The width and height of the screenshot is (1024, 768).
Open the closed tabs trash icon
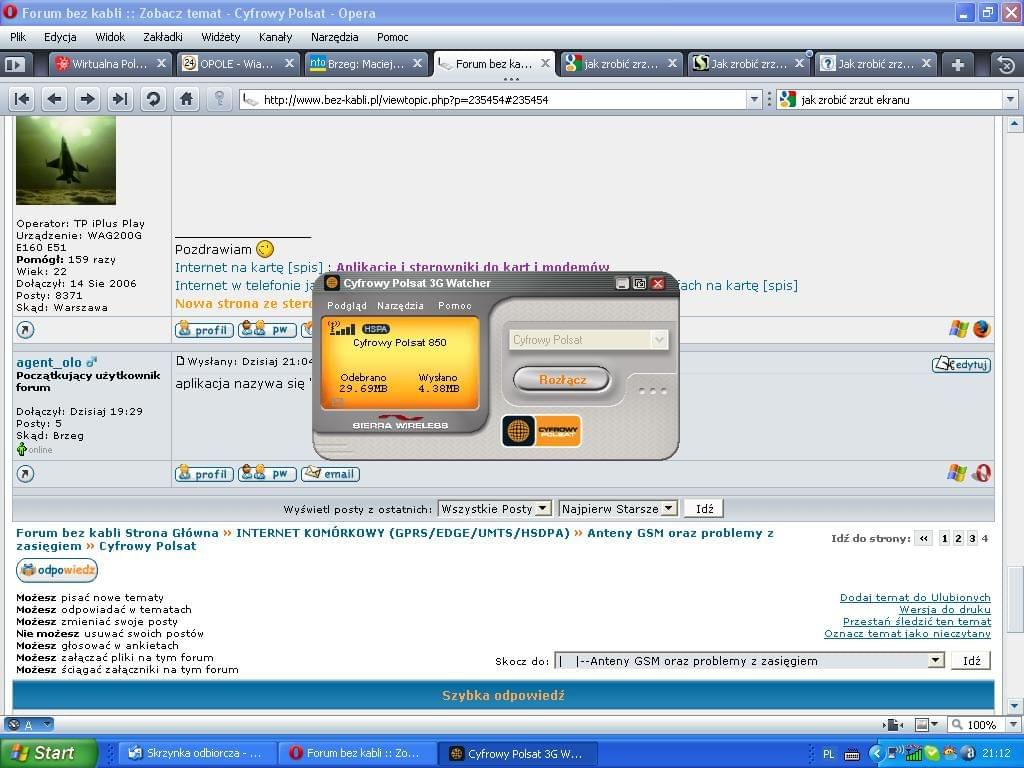click(x=1006, y=65)
